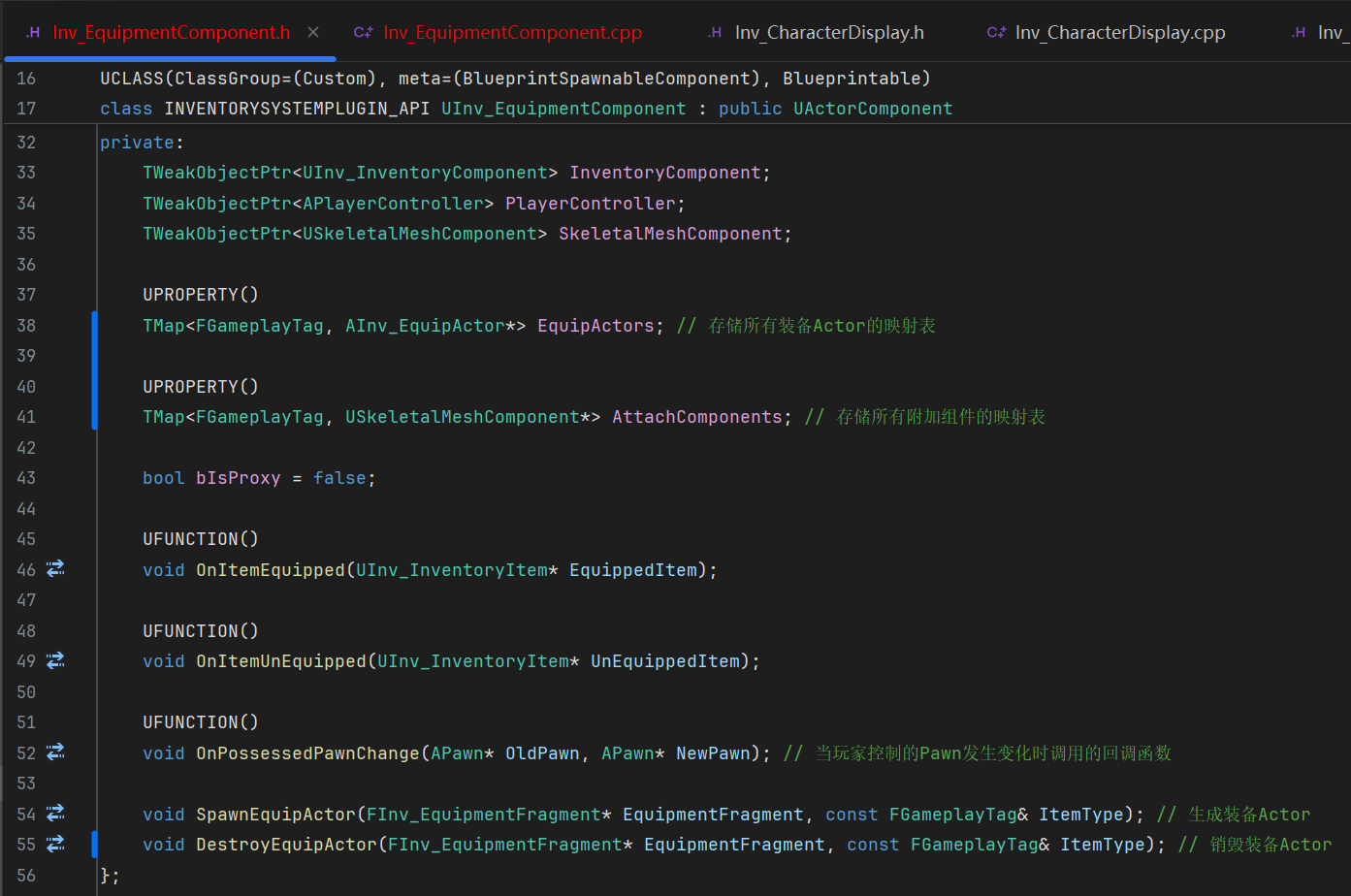Click the OldPawn parameter on line 52
1351x896 pixels.
(542, 753)
